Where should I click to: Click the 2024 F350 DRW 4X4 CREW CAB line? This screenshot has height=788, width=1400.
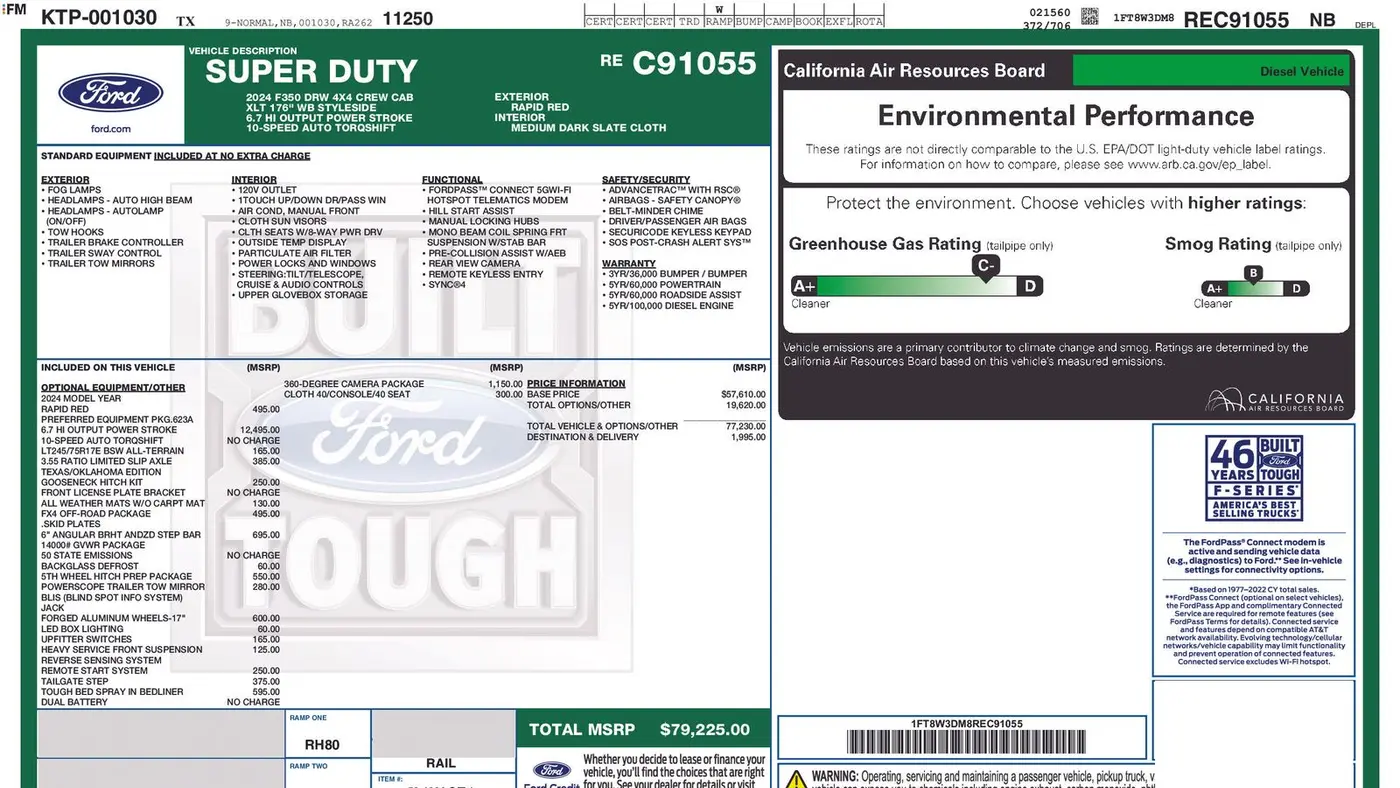click(x=330, y=97)
